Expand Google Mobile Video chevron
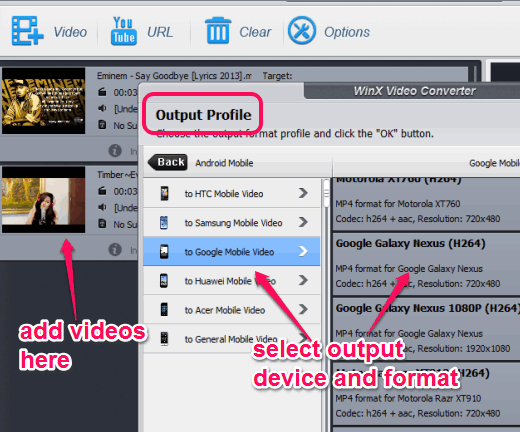The image size is (520, 432). coord(303,251)
